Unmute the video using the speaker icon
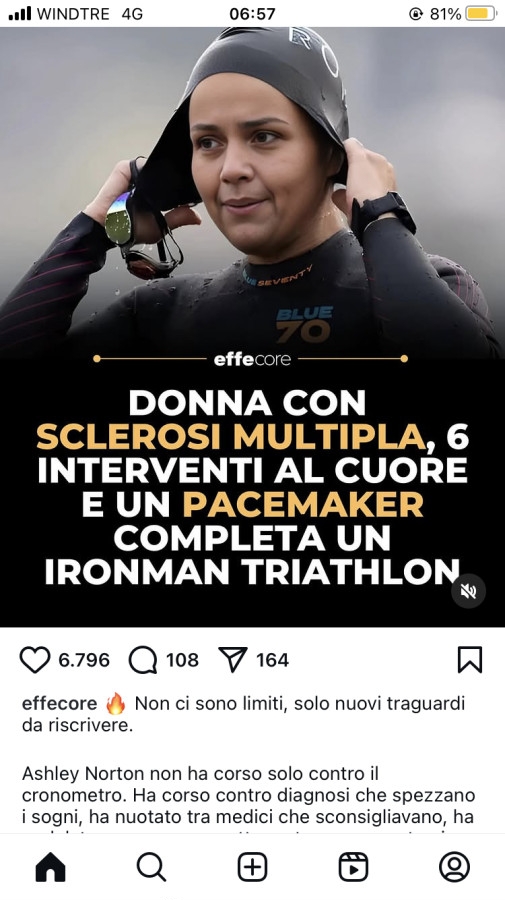The height and width of the screenshot is (900, 505). [x=468, y=591]
